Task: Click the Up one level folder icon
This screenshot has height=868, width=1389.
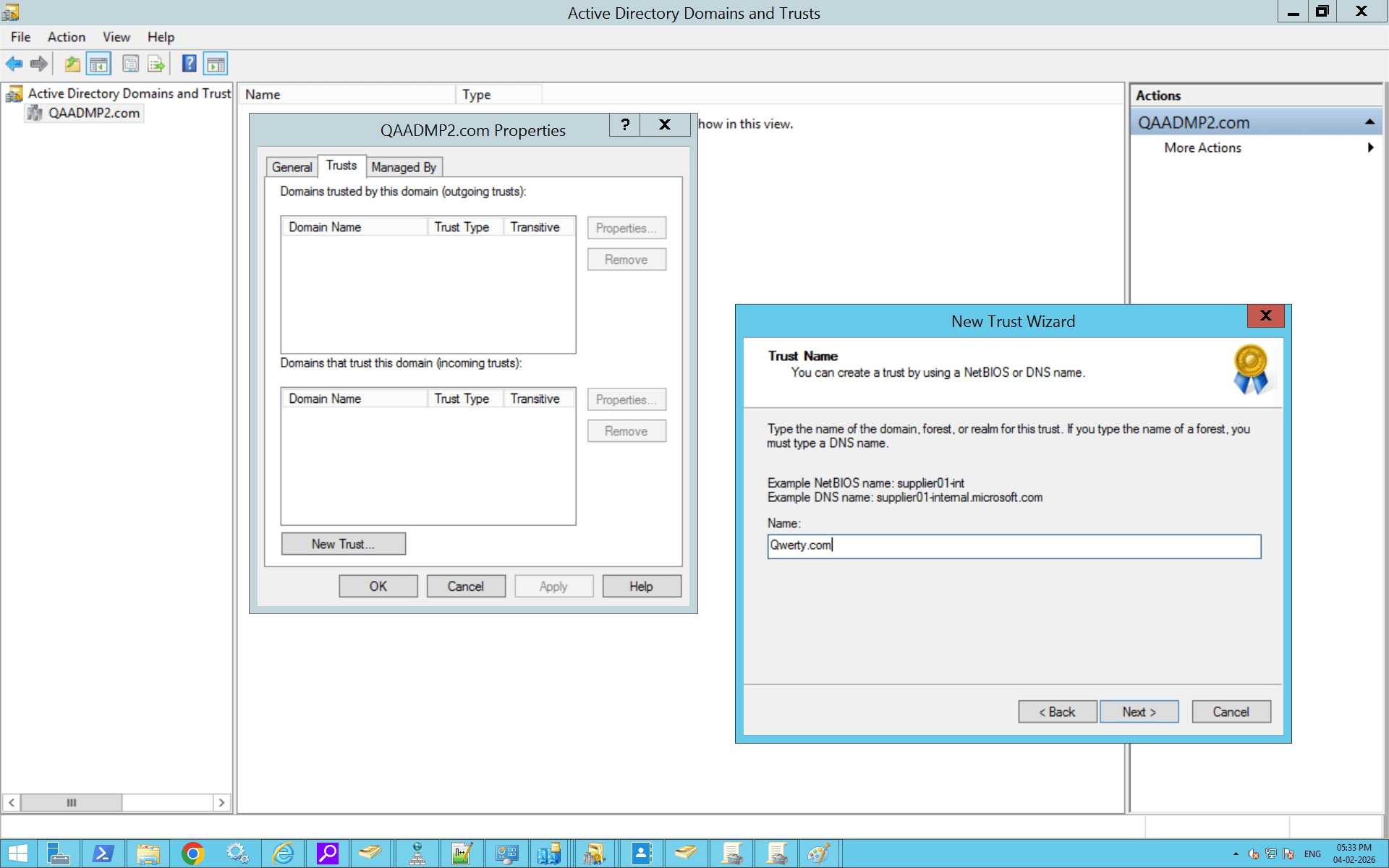Action: 72,64
